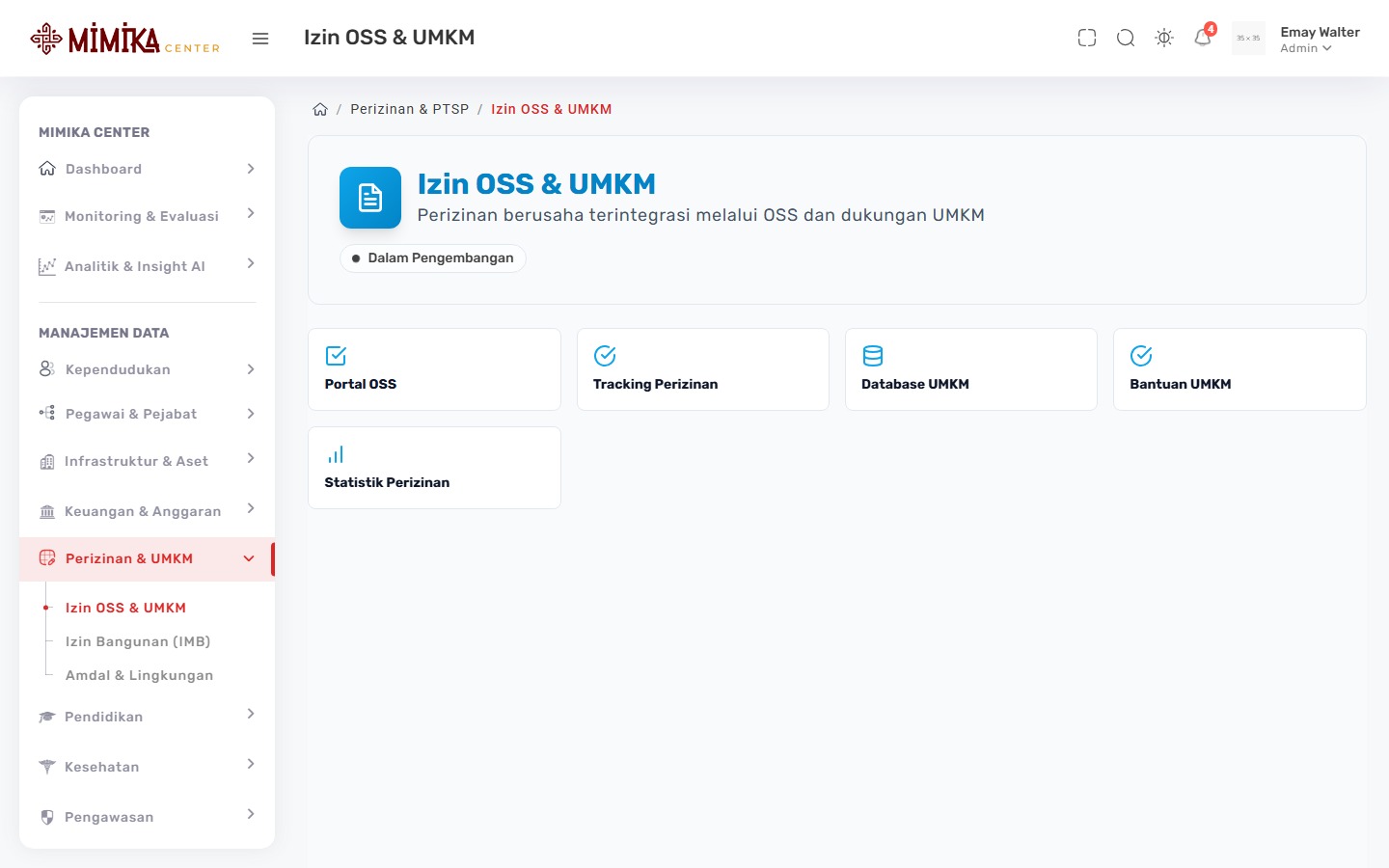This screenshot has width=1389, height=868.
Task: Click the Database UMKM database icon
Action: 873,356
